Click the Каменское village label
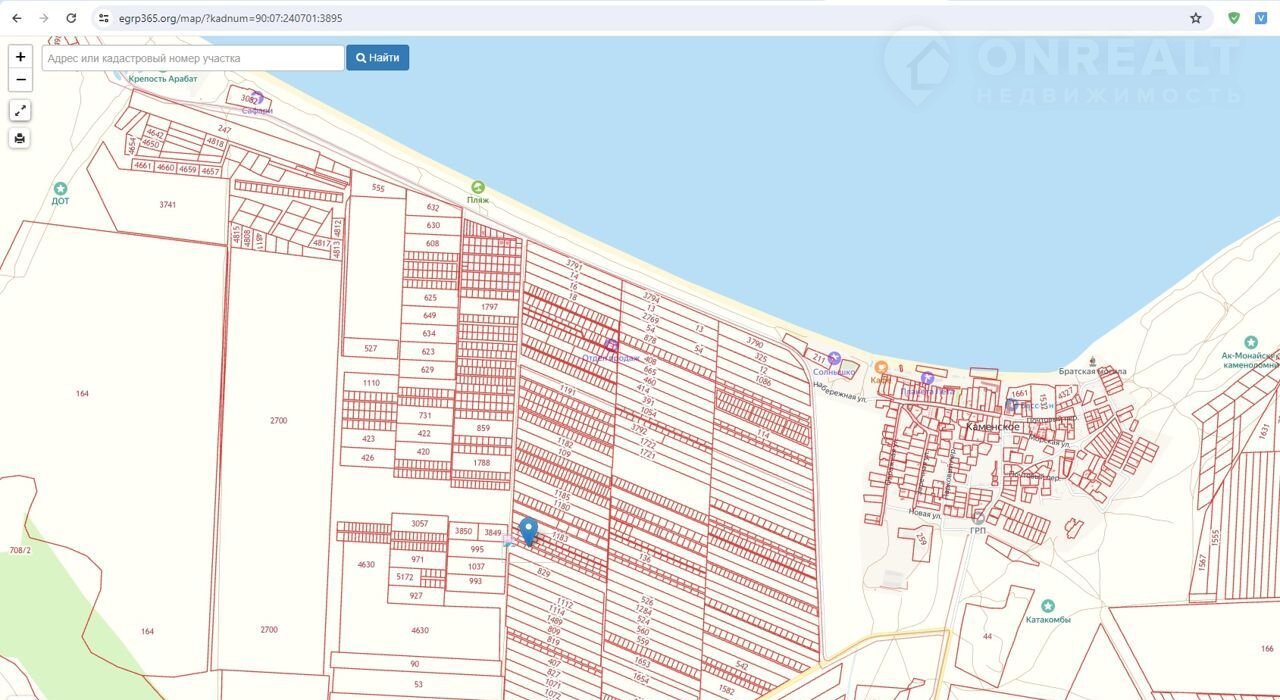1280x700 pixels. tap(992, 427)
